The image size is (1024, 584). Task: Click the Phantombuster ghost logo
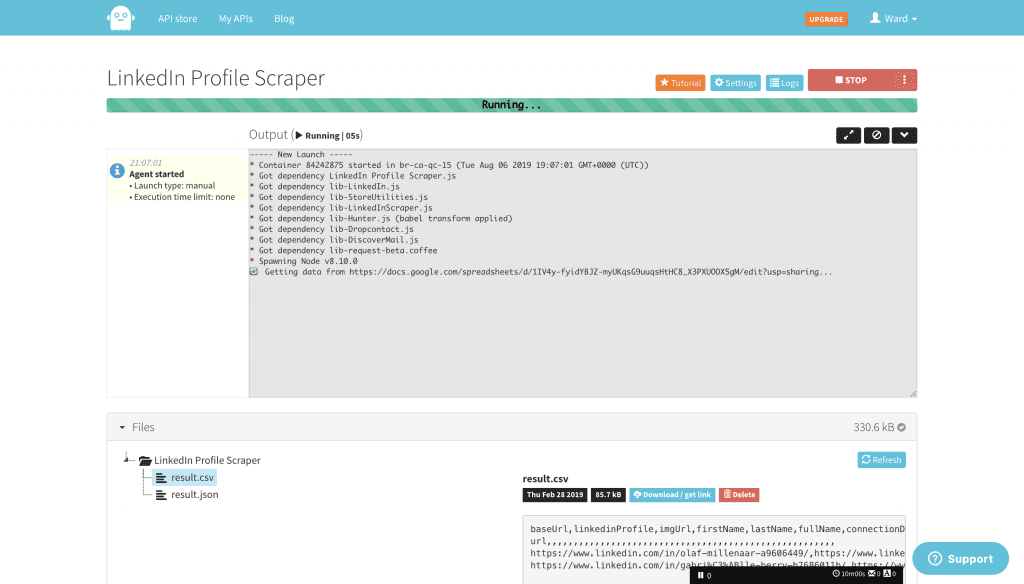pyautogui.click(x=121, y=18)
